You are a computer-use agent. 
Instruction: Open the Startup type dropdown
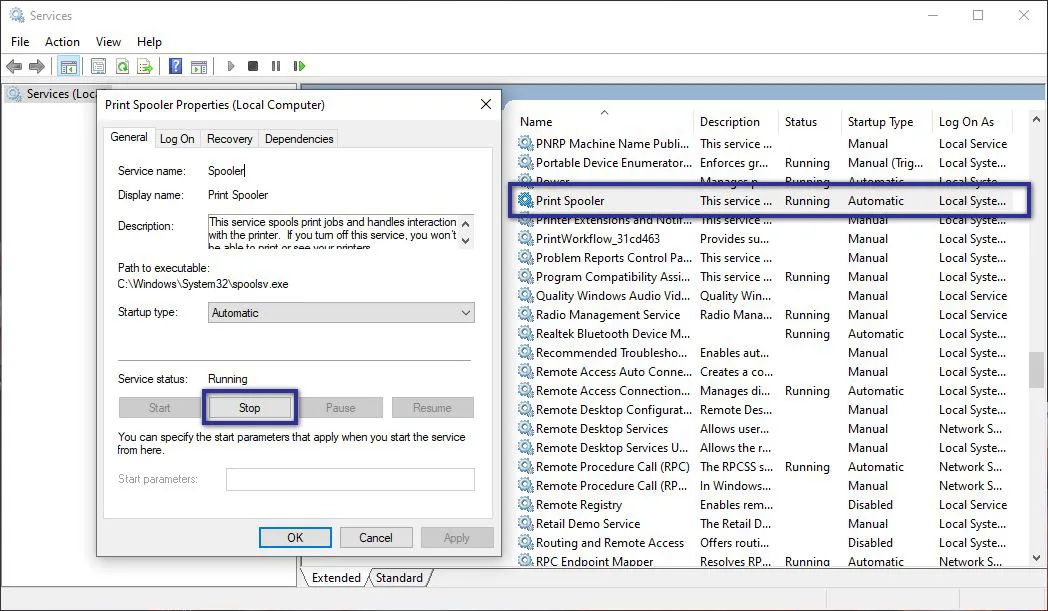click(462, 312)
